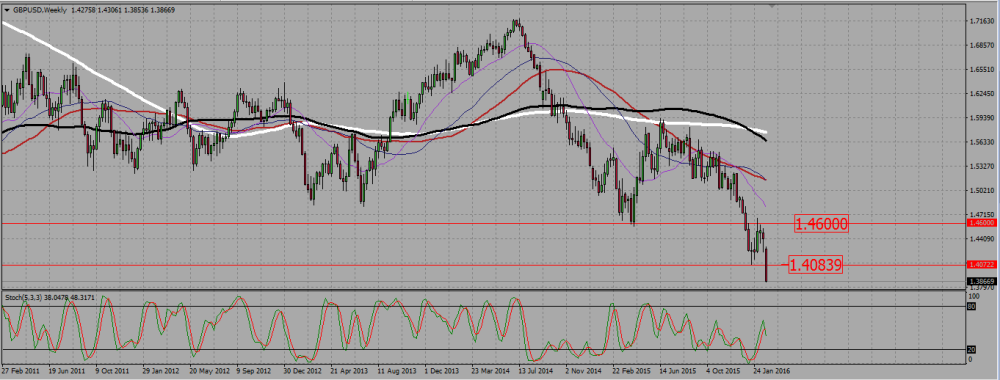Click the small triangle beside GBPUSD.Weekly title

pos(6,10)
